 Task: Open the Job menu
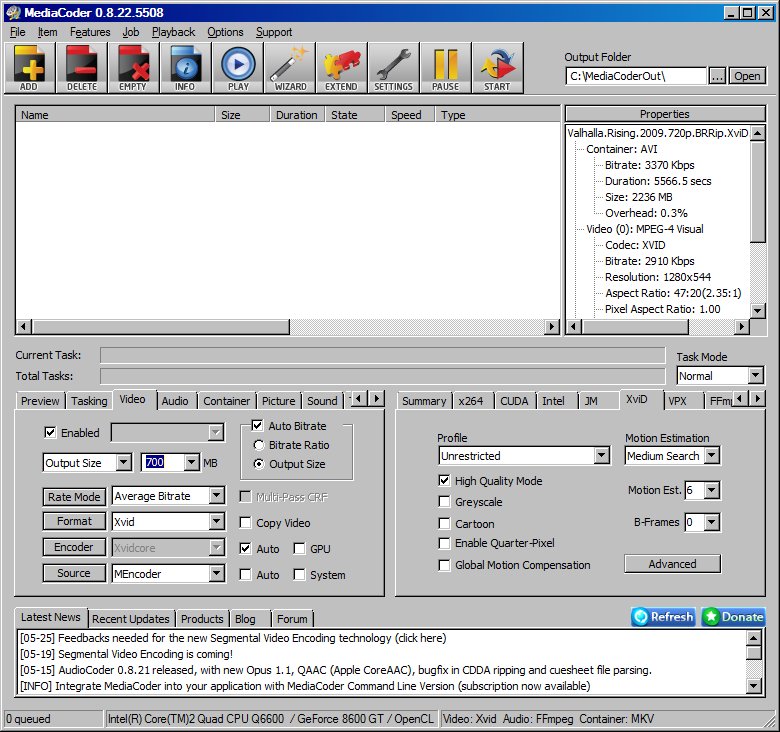coord(131,32)
